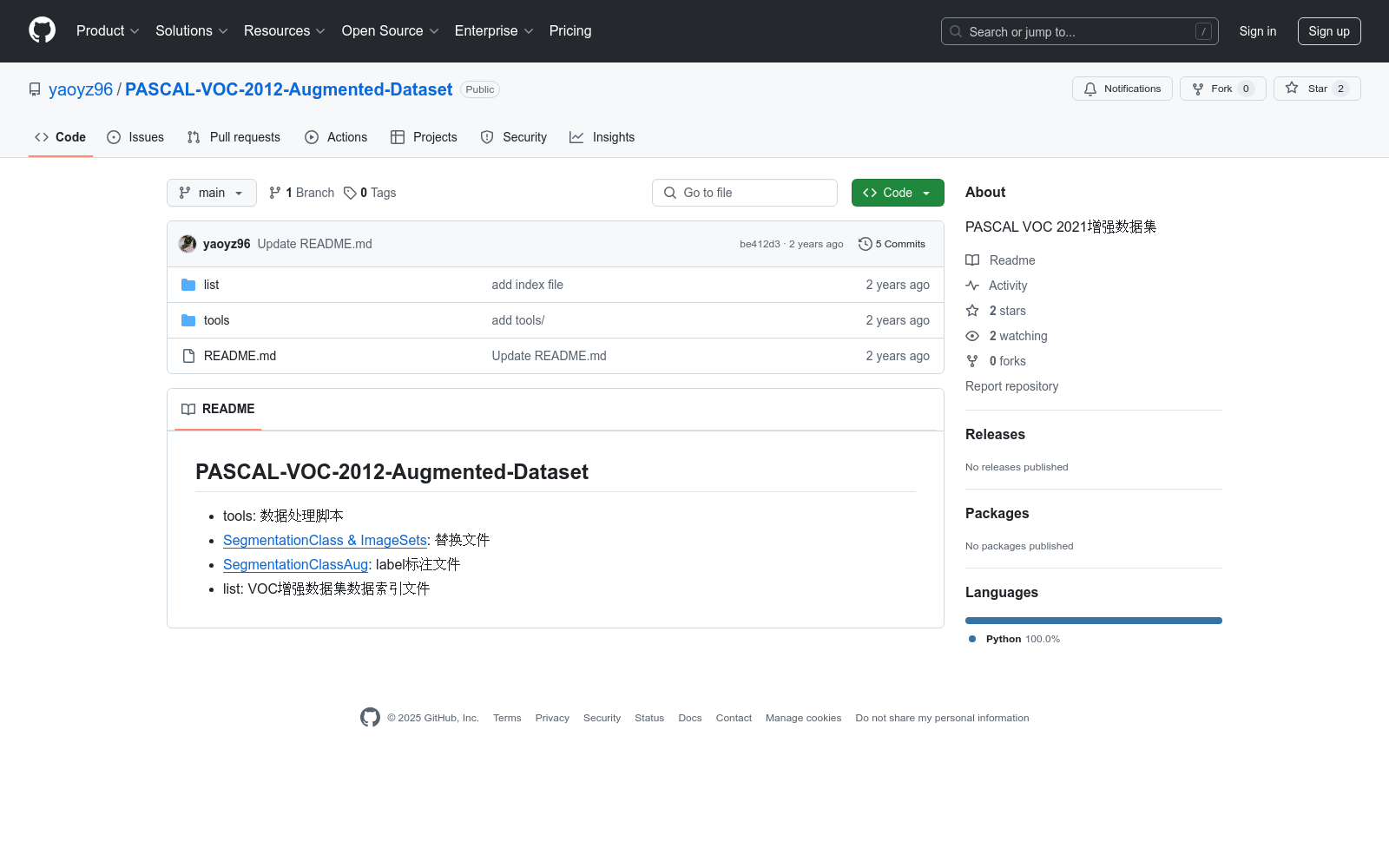Click the GitHub logo in footer
1389x868 pixels.
tap(370, 718)
